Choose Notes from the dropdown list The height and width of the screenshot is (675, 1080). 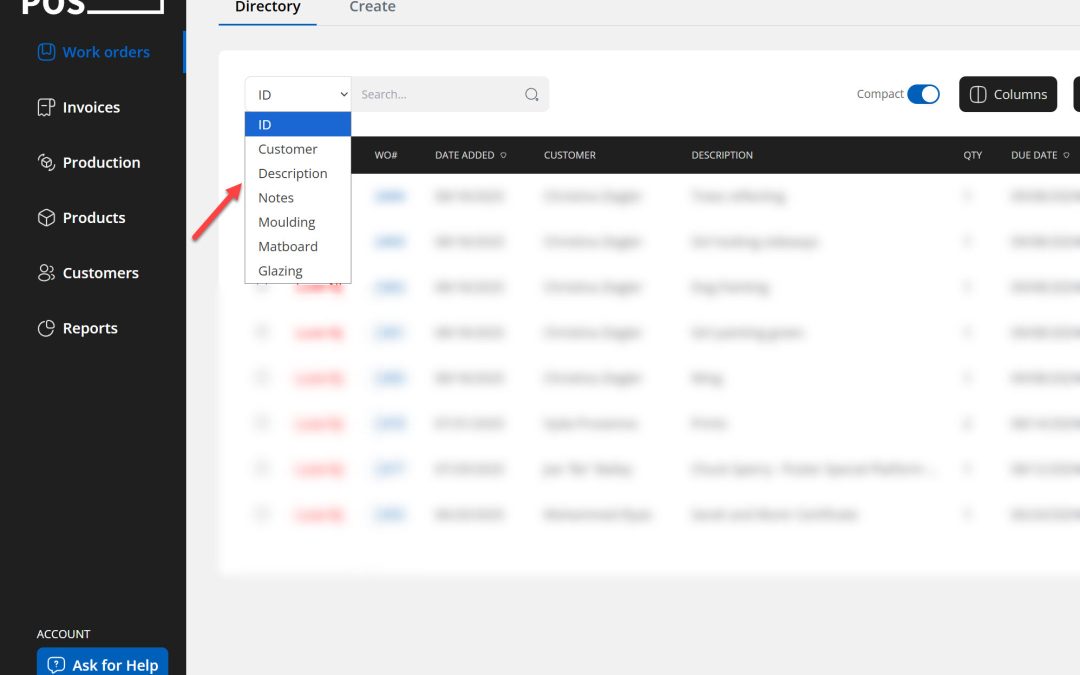(298, 198)
